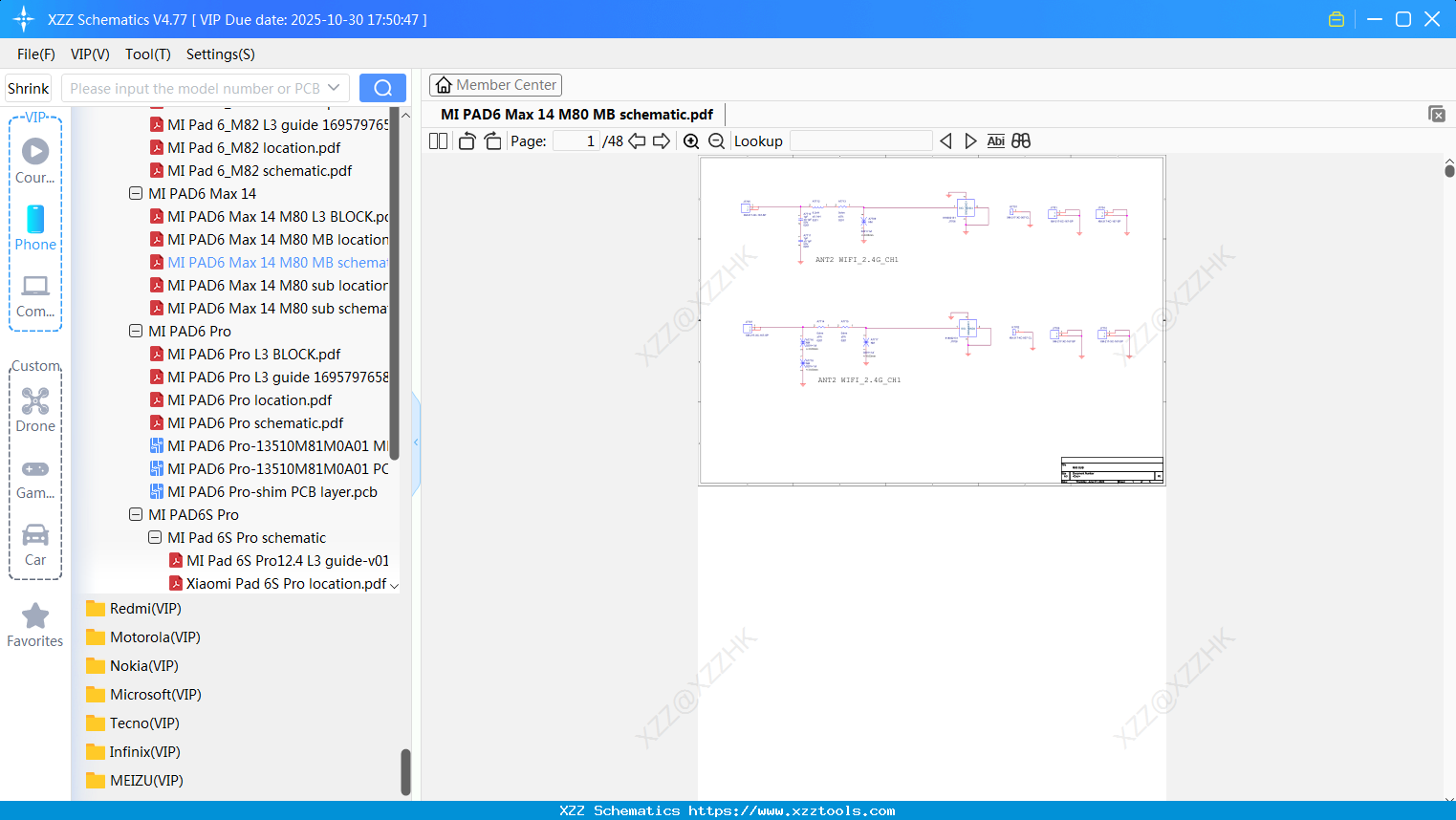Image resolution: width=1456 pixels, height=820 pixels.
Task: Expand the Redmi(VIP) folder
Action: 133,609
